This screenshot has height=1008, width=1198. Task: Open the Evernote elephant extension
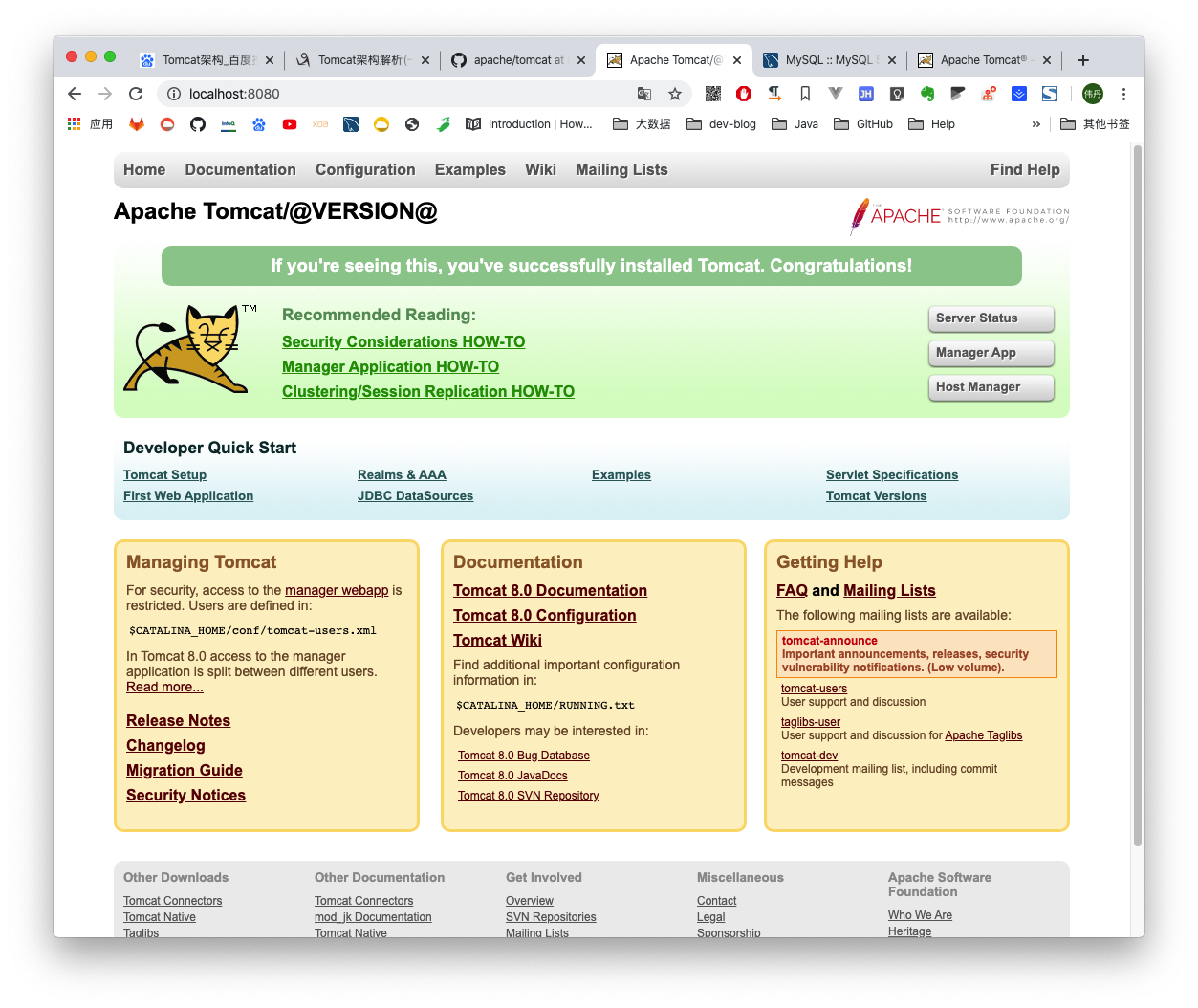click(927, 94)
